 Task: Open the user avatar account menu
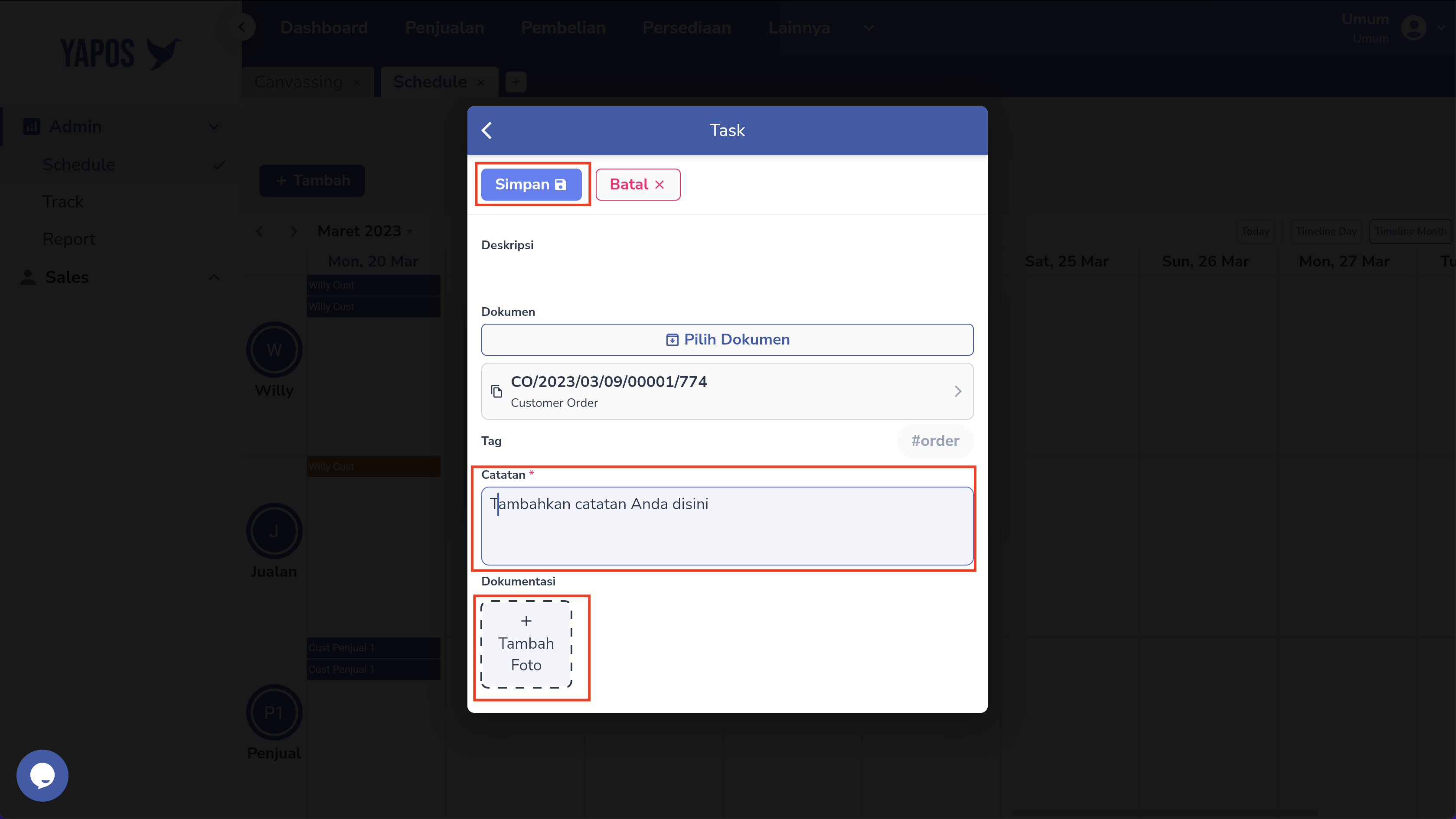pos(1414,28)
